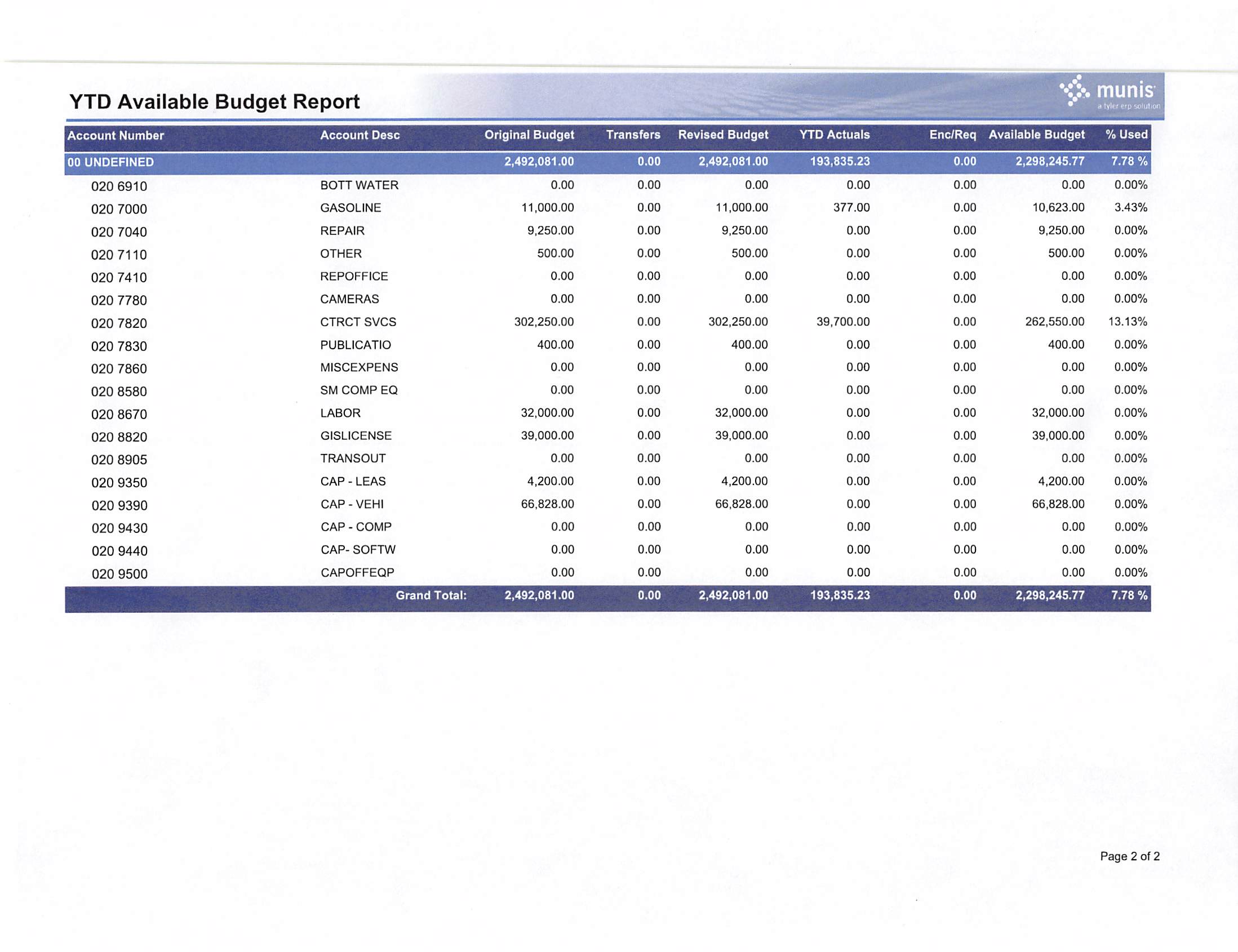The width and height of the screenshot is (1238, 952).
Task: Select the CTRCT SVCS description
Action: click(x=358, y=322)
